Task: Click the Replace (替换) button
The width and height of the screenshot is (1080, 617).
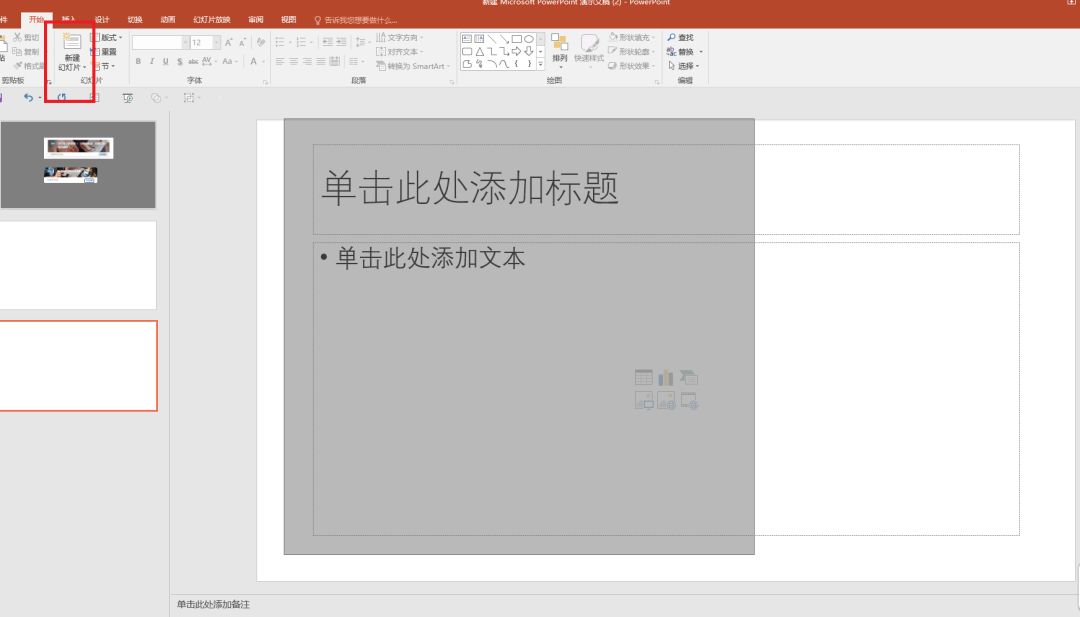Action: [685, 52]
